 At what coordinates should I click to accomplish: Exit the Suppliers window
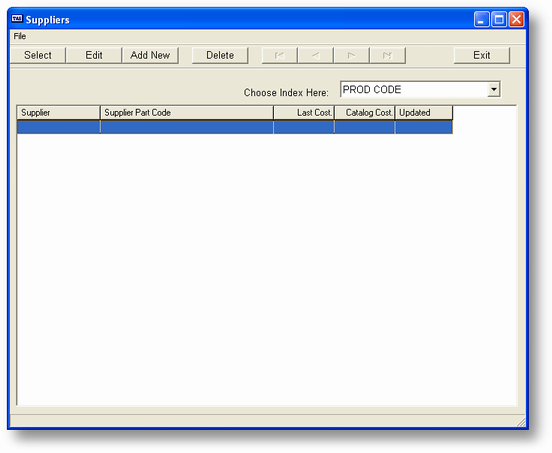482,55
